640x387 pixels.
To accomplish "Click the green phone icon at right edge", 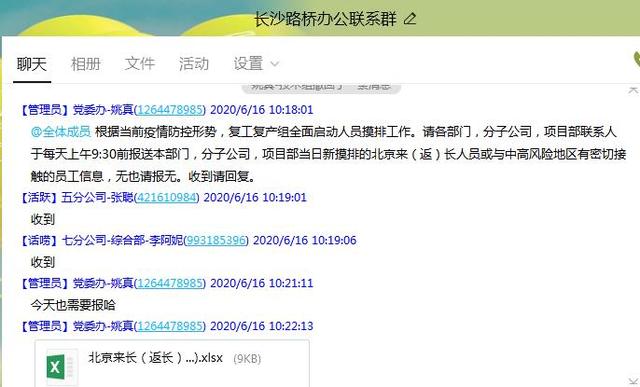I will [x=637, y=60].
